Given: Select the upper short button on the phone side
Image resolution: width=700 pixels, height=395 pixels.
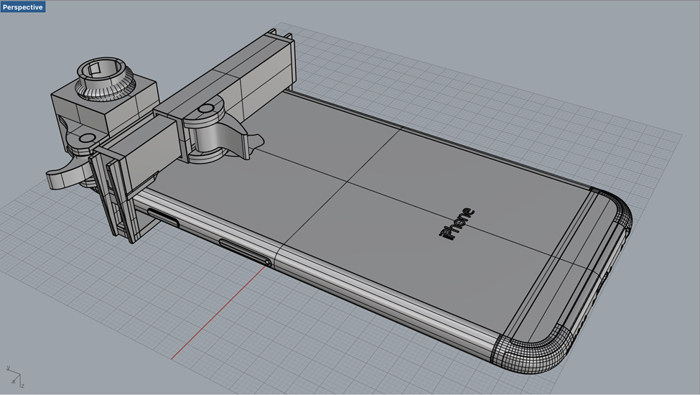Looking at the screenshot, I should pyautogui.click(x=163, y=218).
